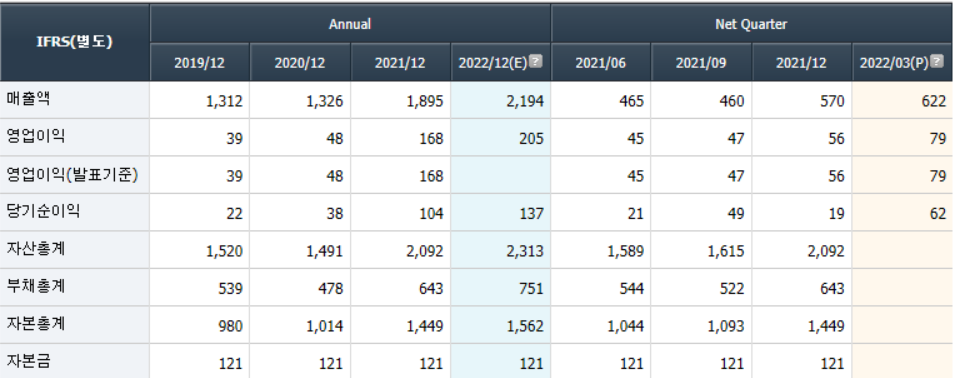Image resolution: width=953 pixels, height=378 pixels.
Task: Click the 자산총계 value 1,520
Action: 224,251
